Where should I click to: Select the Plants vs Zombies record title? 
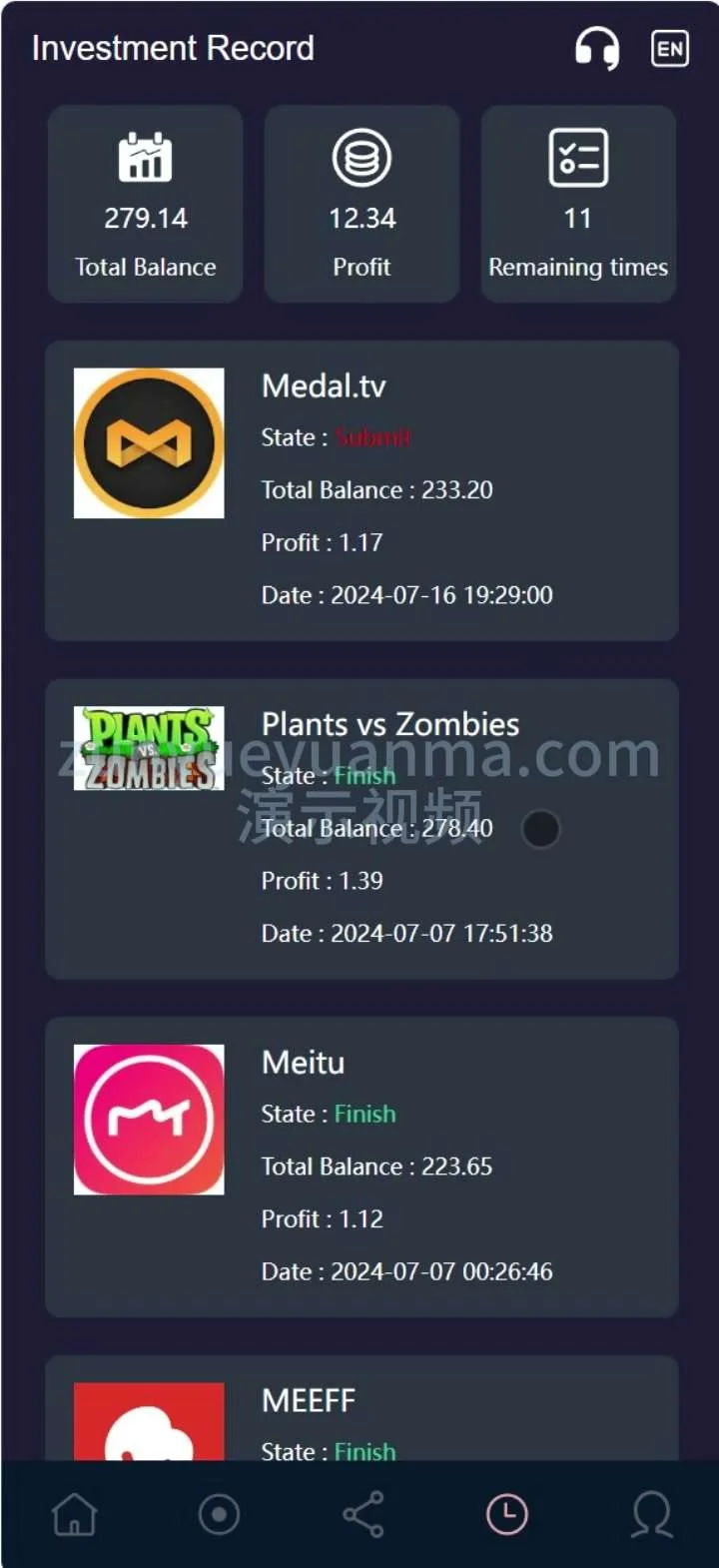[390, 724]
